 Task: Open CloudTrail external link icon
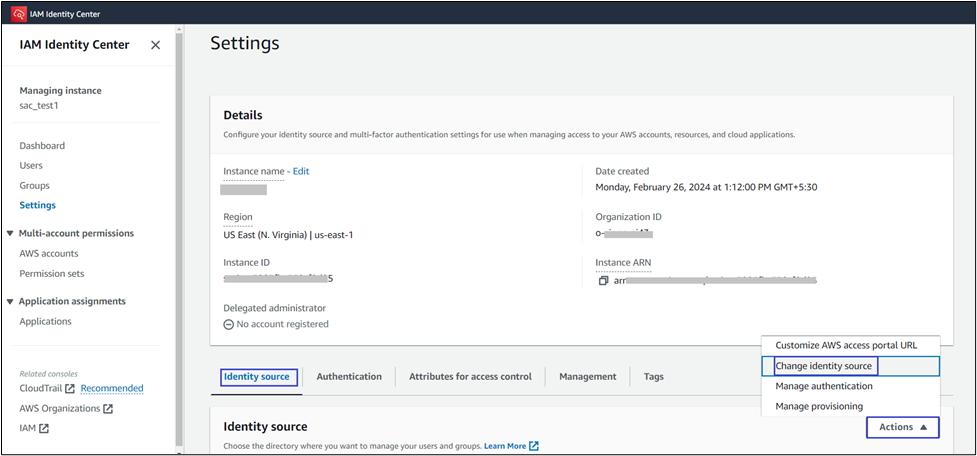(70, 388)
